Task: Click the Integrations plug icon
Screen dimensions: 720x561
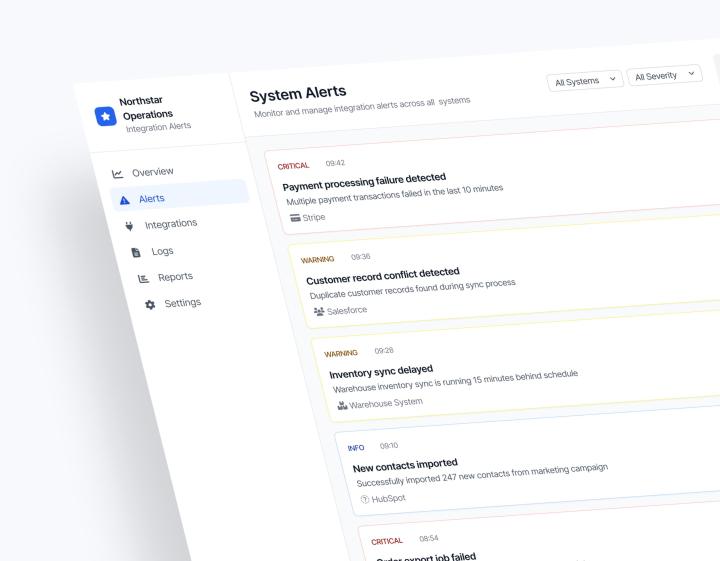Action: [x=129, y=226]
